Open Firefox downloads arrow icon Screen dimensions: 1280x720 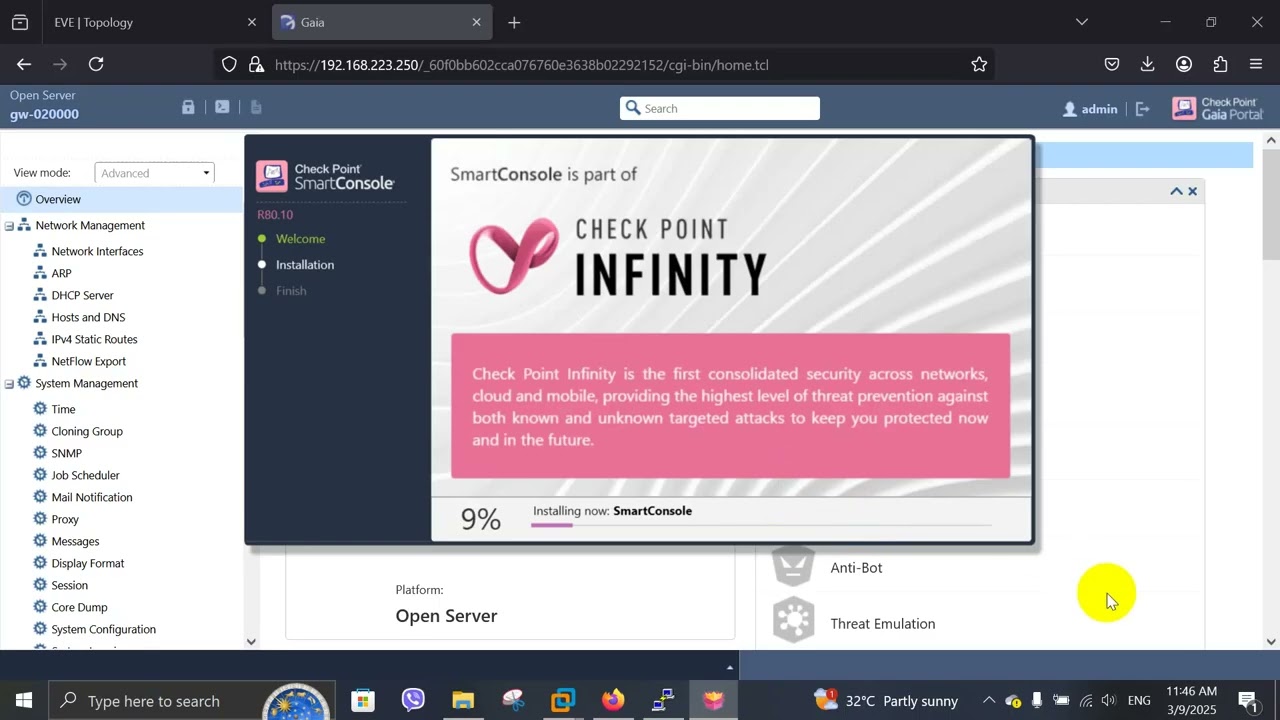pos(1148,64)
